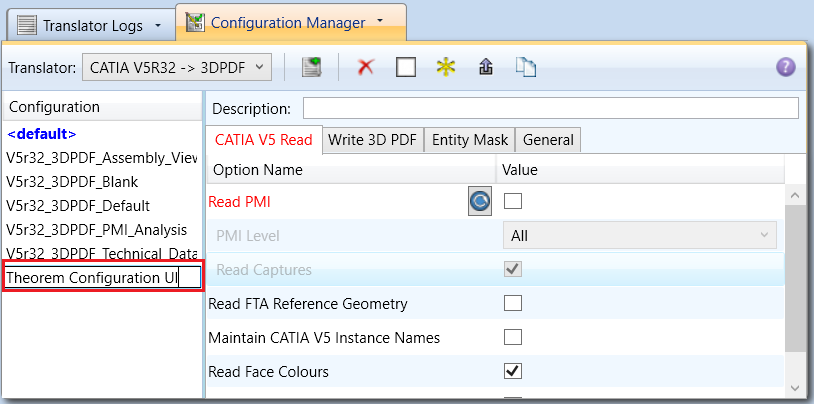814x404 pixels.
Task: Switch to the Write 3D PDF tab
Action: (x=373, y=140)
